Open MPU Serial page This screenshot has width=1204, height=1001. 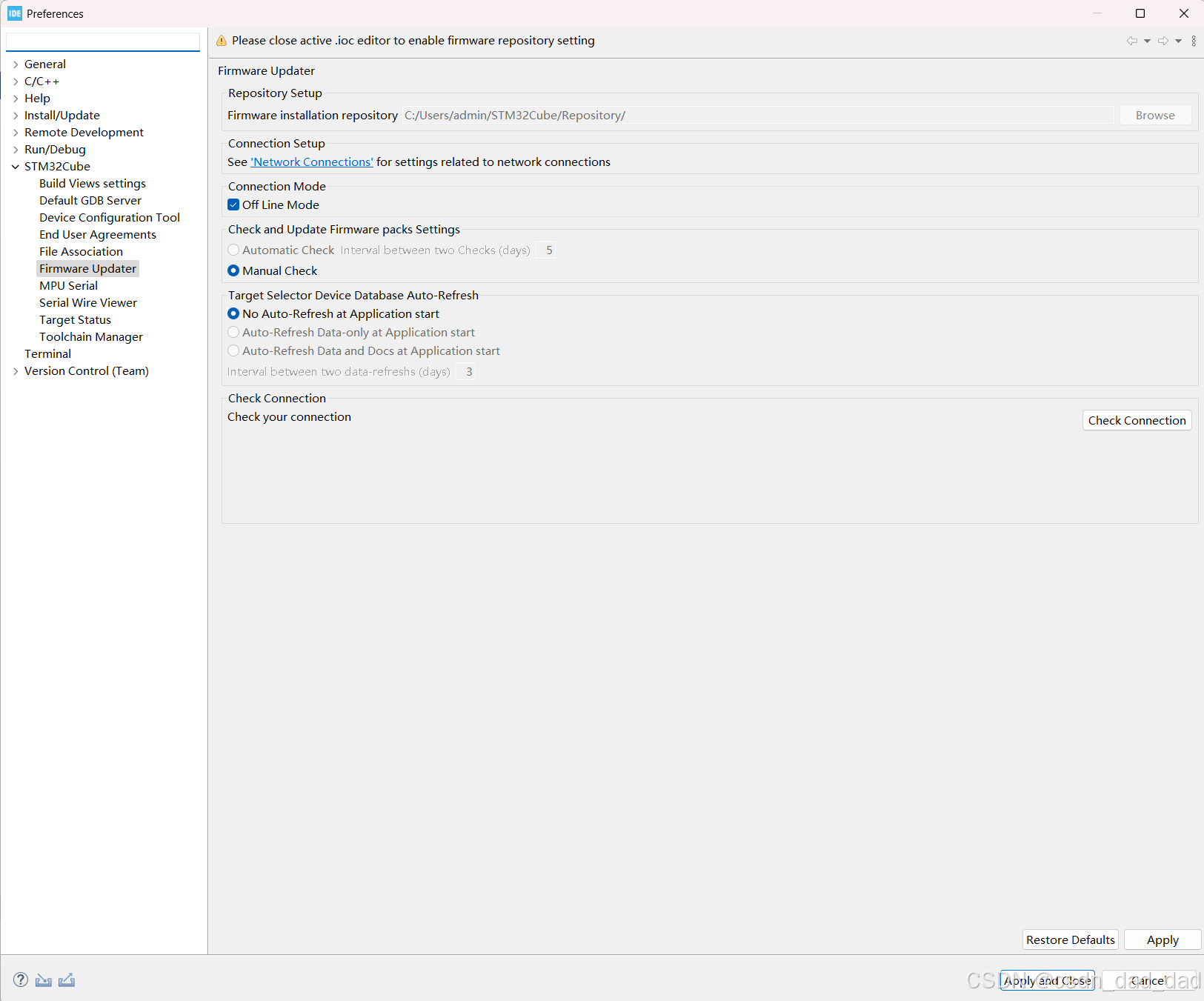tap(68, 285)
